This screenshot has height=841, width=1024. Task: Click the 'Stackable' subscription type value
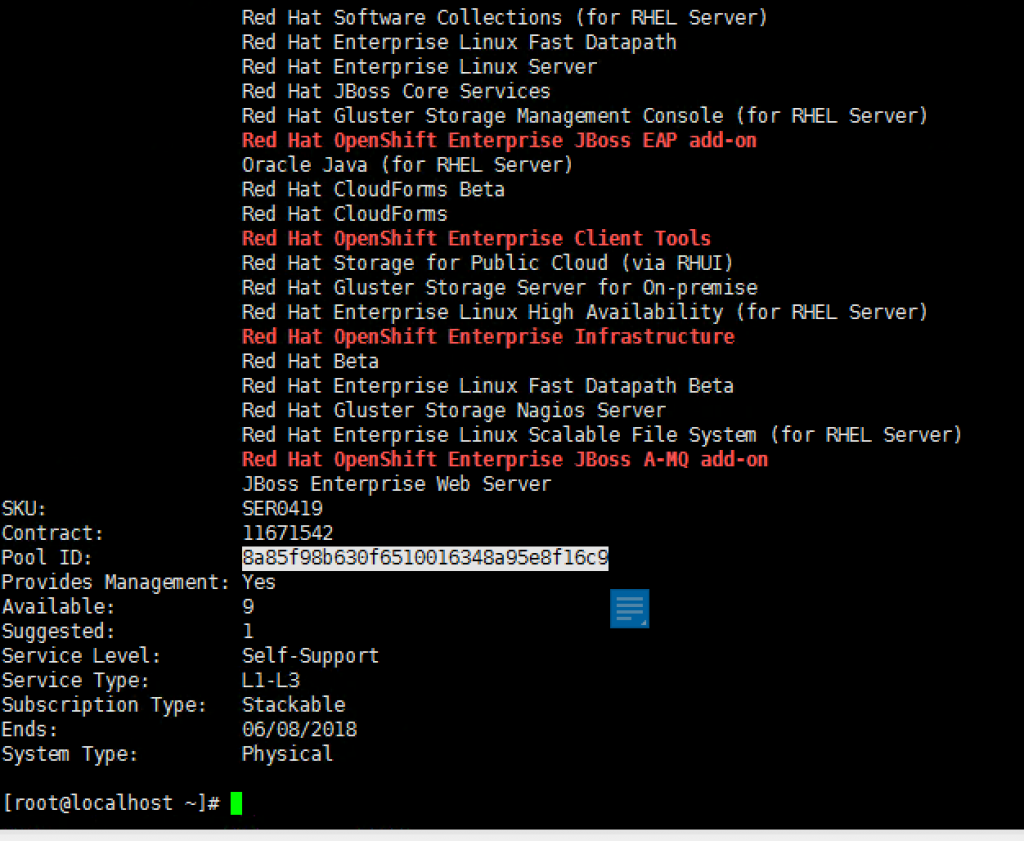point(293,705)
